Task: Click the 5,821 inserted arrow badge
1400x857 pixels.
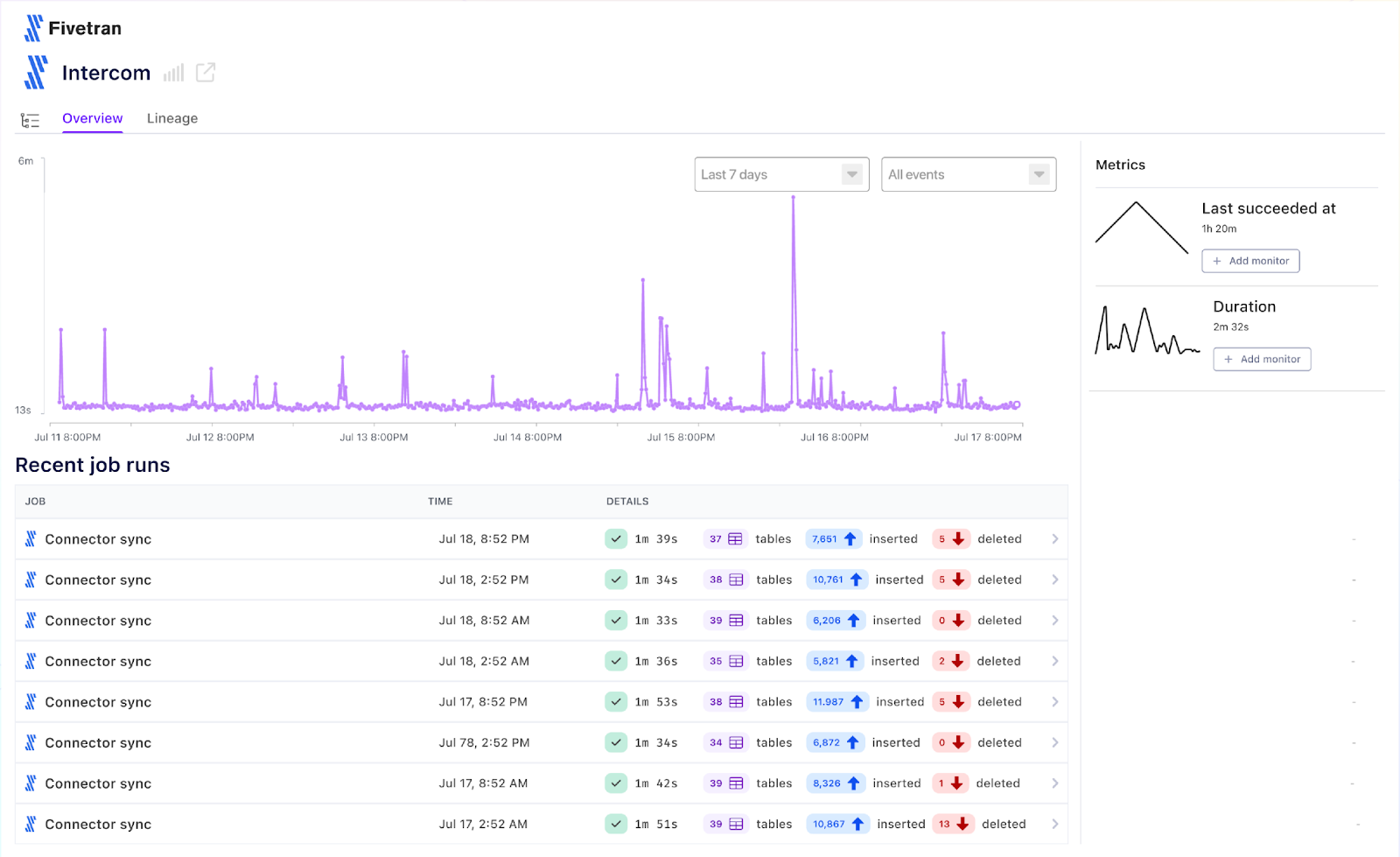Action: [835, 661]
